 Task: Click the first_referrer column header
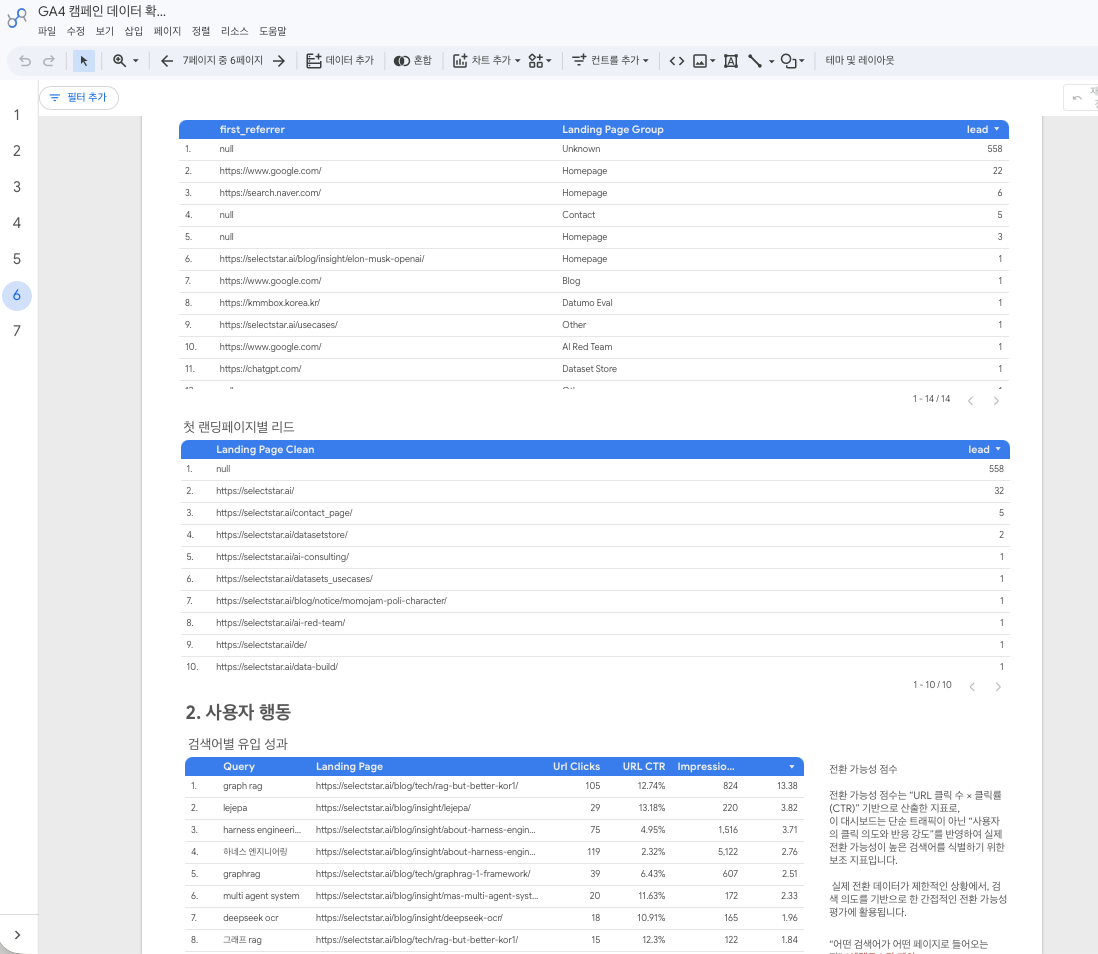pos(252,129)
